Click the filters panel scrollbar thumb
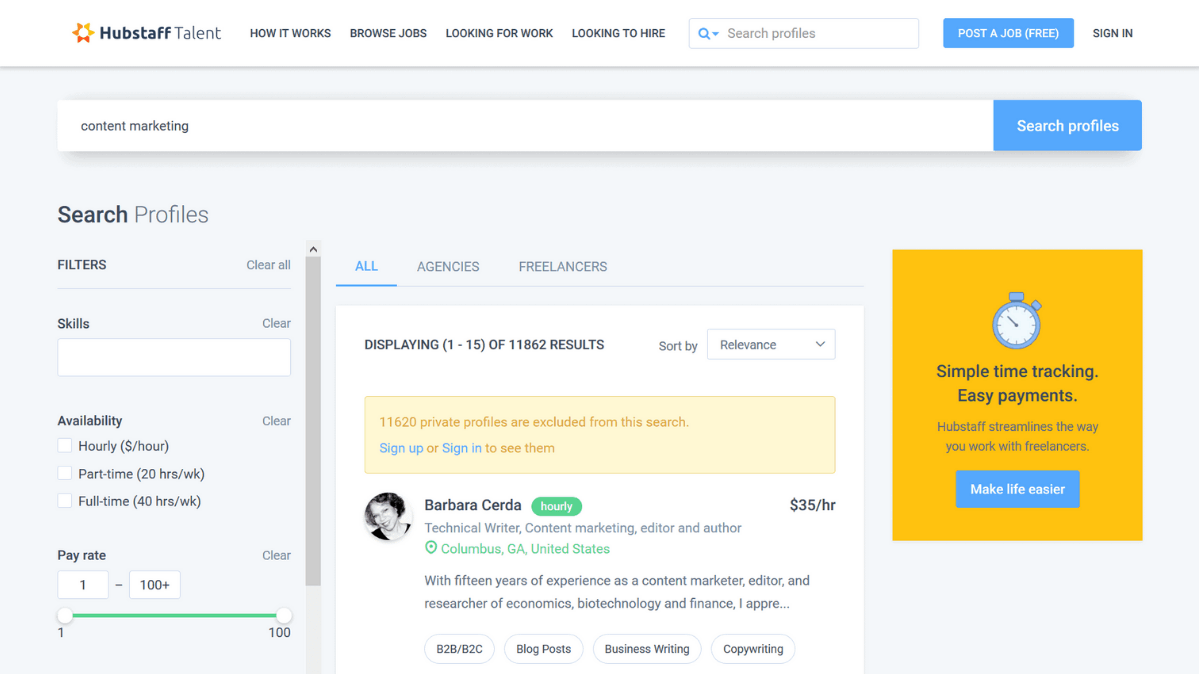Screen dimensions: 1199x674 click(x=313, y=422)
